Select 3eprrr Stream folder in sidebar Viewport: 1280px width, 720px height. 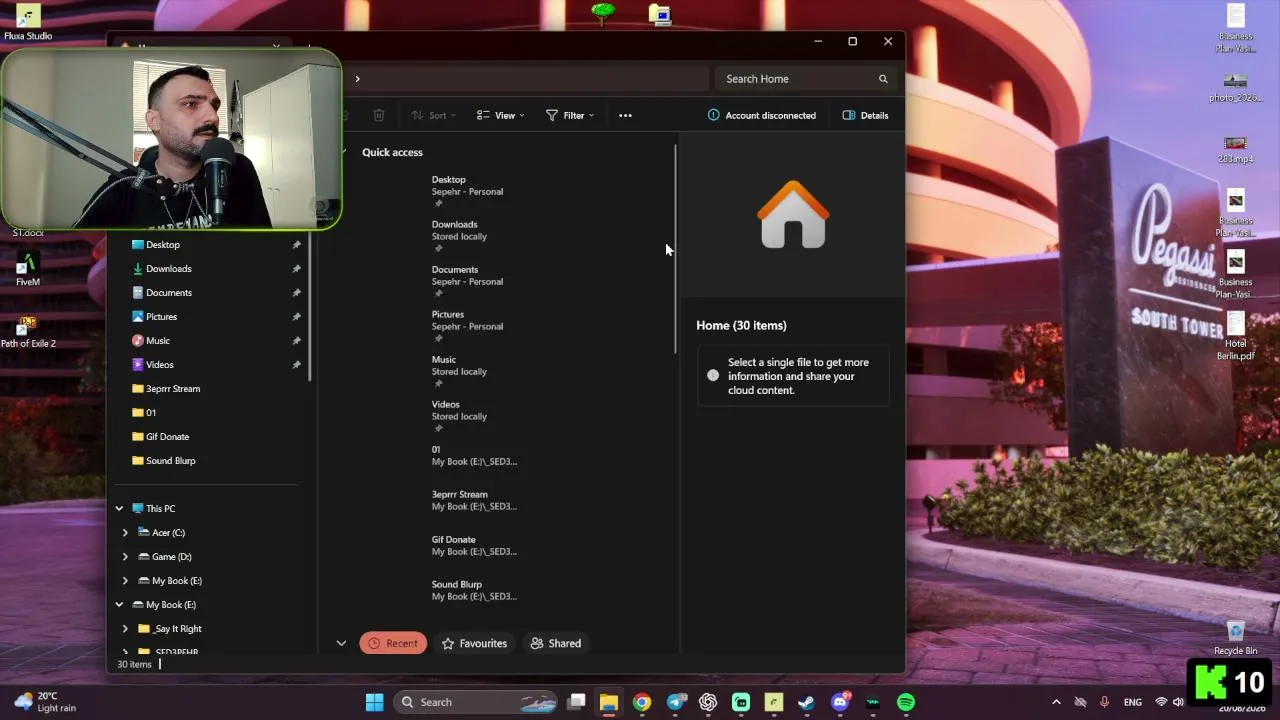coord(166,389)
